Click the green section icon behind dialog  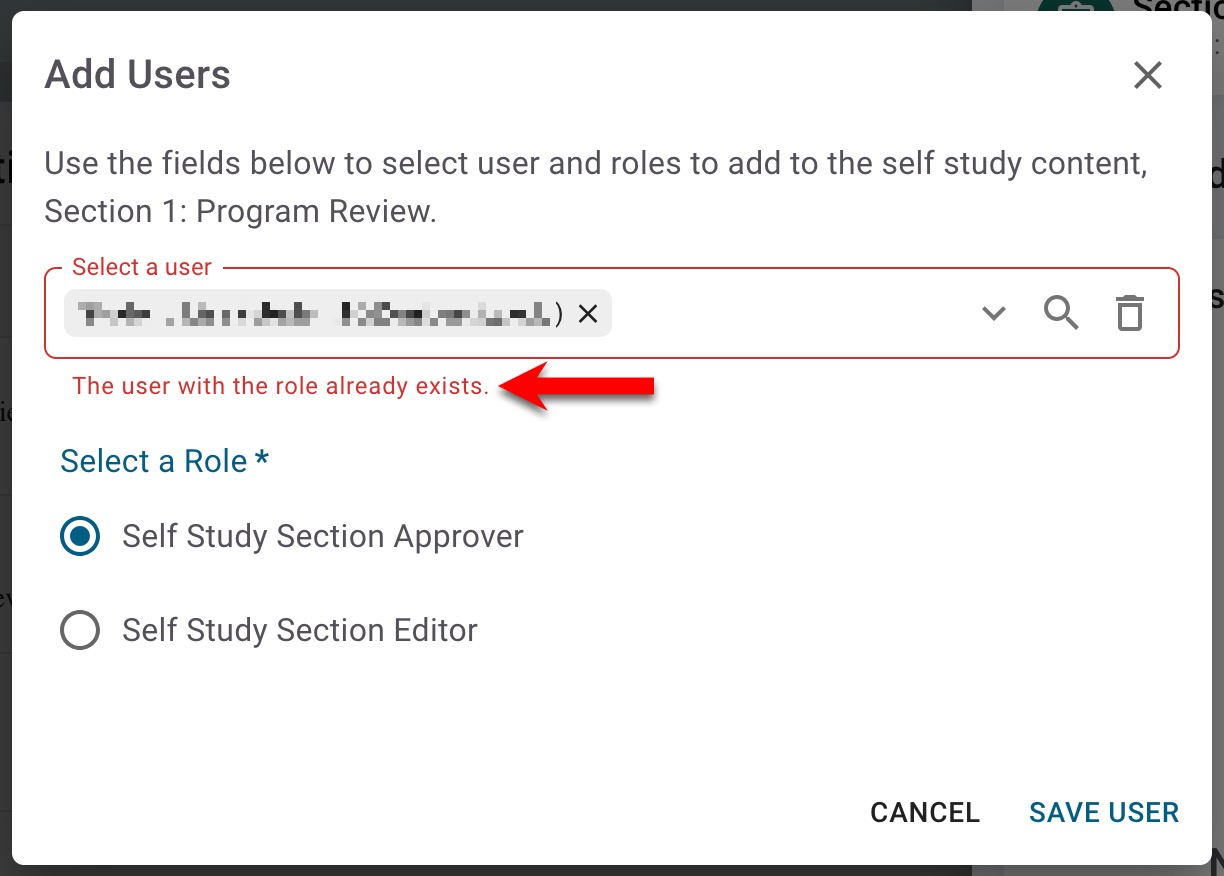1075,8
